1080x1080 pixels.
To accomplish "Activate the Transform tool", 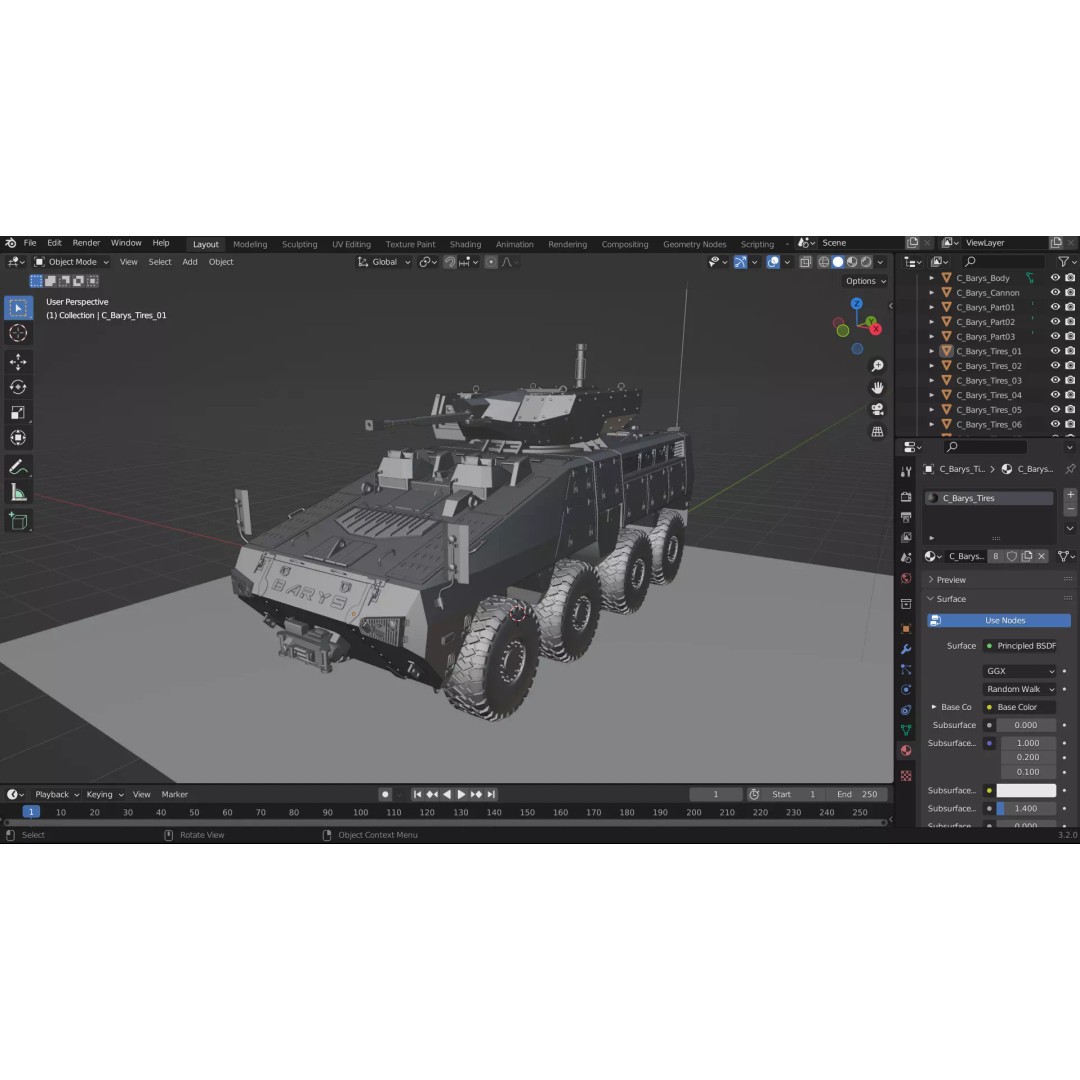I will click(x=18, y=438).
